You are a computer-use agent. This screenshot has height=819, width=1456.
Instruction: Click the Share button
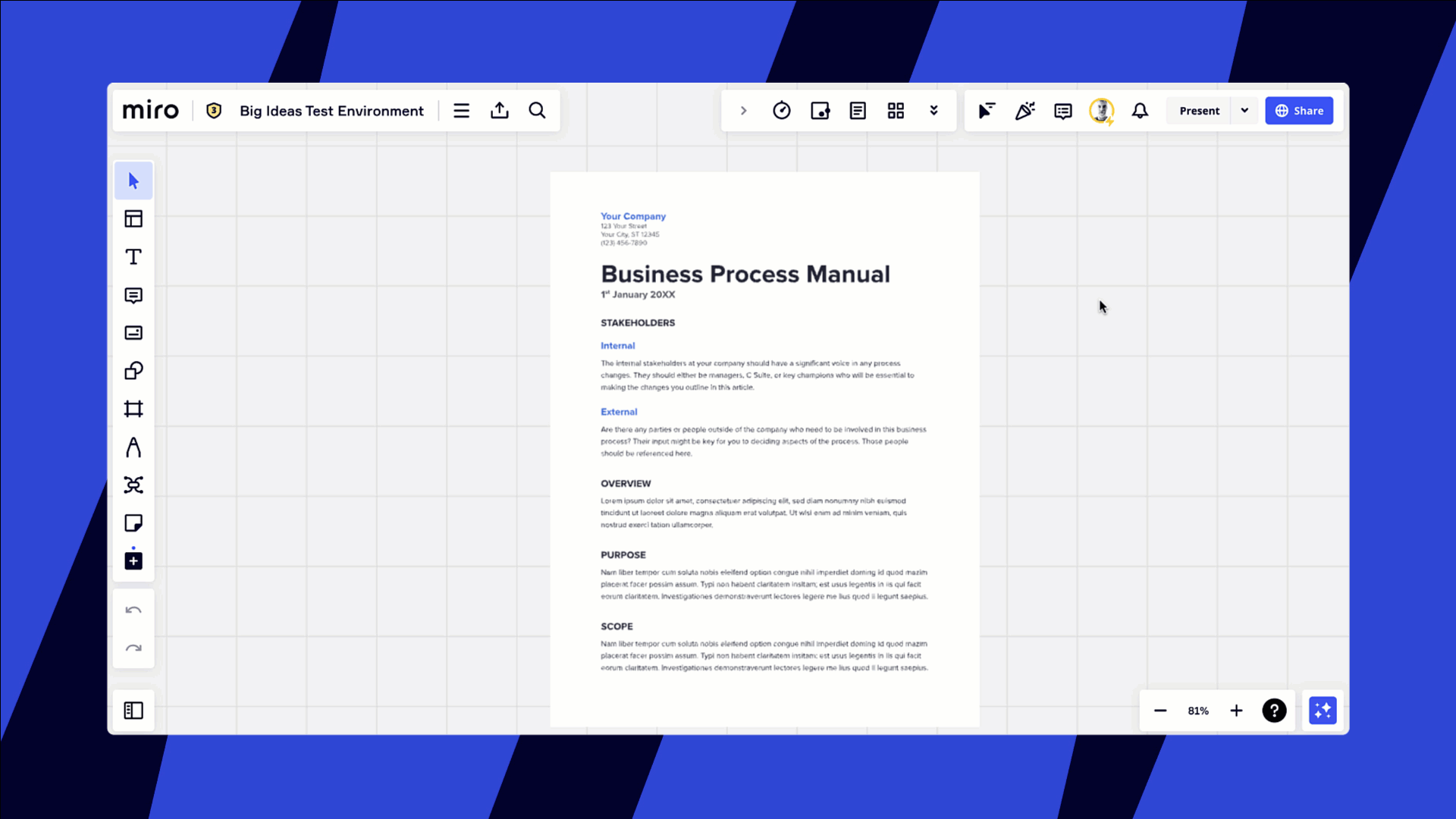(x=1299, y=110)
